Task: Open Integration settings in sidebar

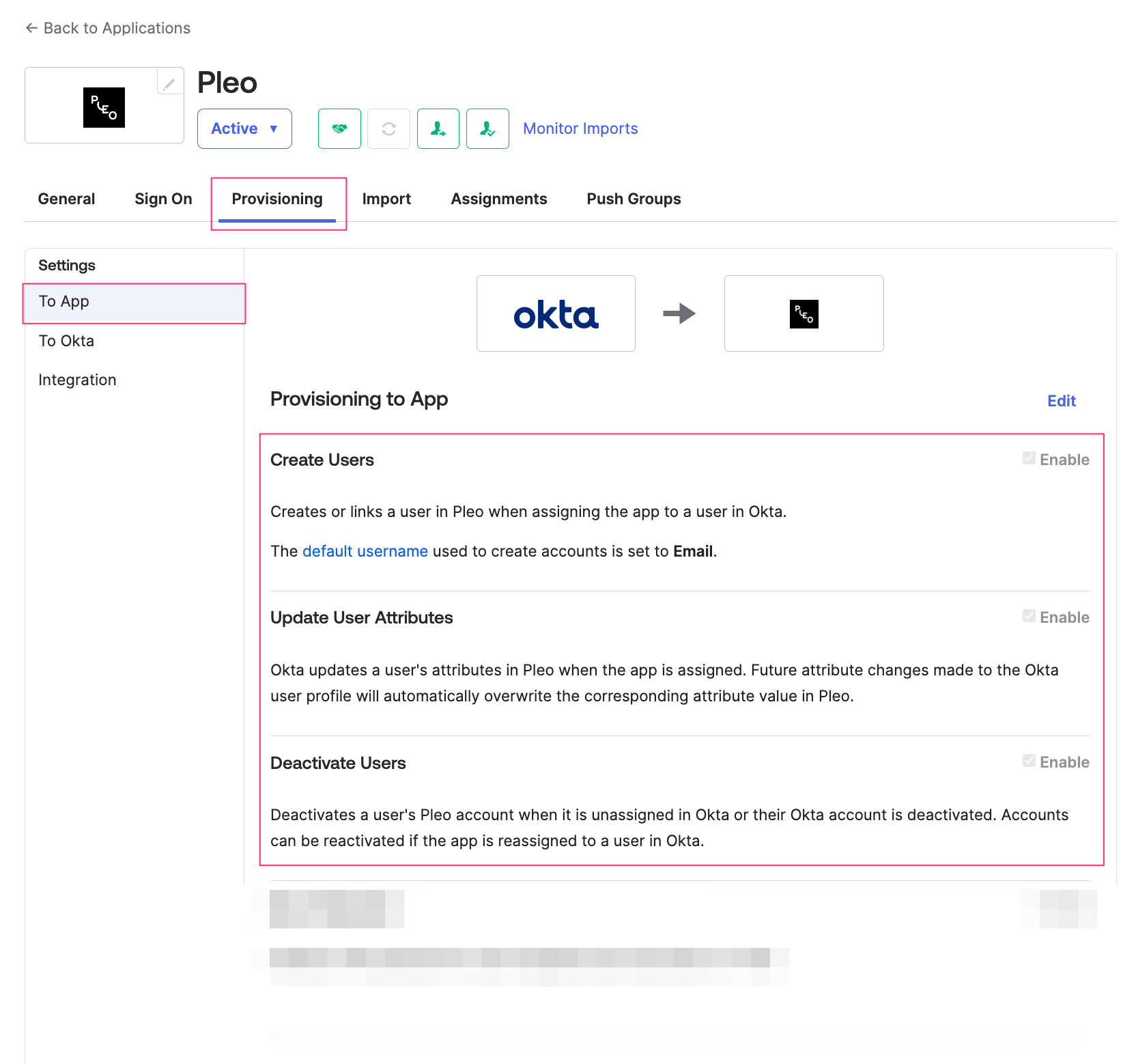Action: point(134,380)
